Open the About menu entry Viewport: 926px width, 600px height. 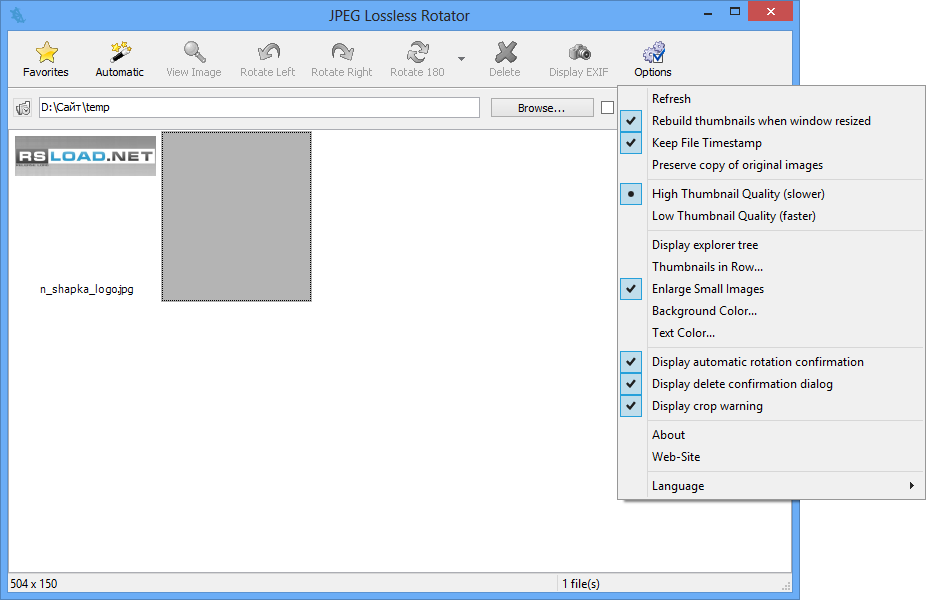[x=771, y=435]
